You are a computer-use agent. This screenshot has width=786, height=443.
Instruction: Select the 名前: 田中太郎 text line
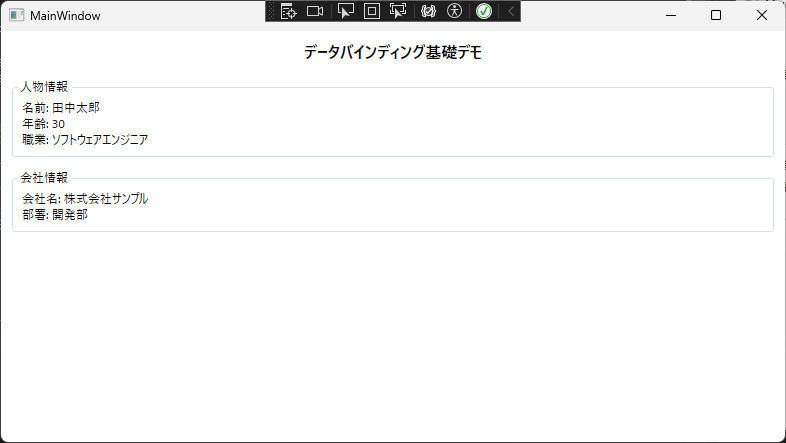[x=61, y=108]
